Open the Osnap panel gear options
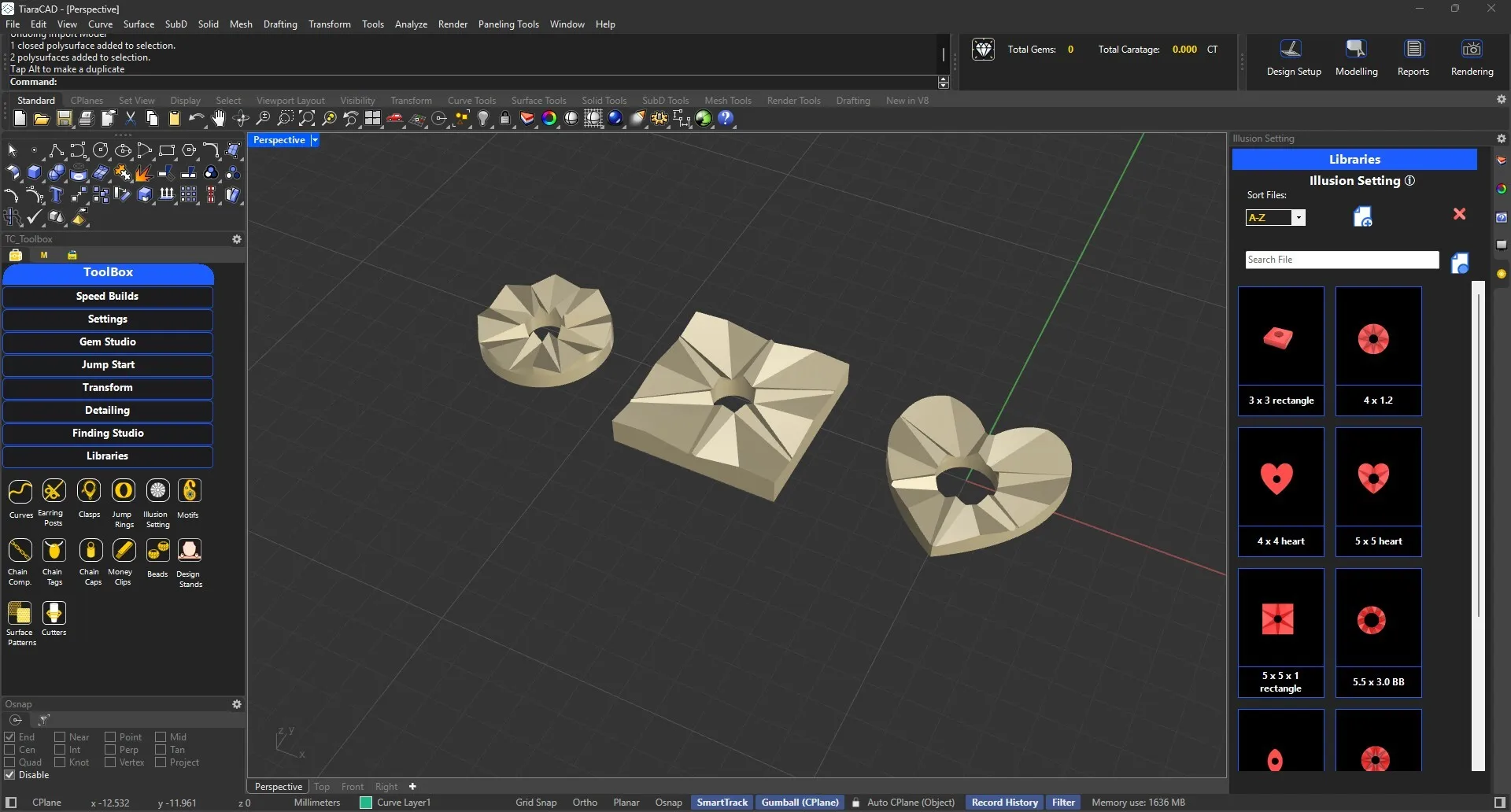 pos(236,704)
